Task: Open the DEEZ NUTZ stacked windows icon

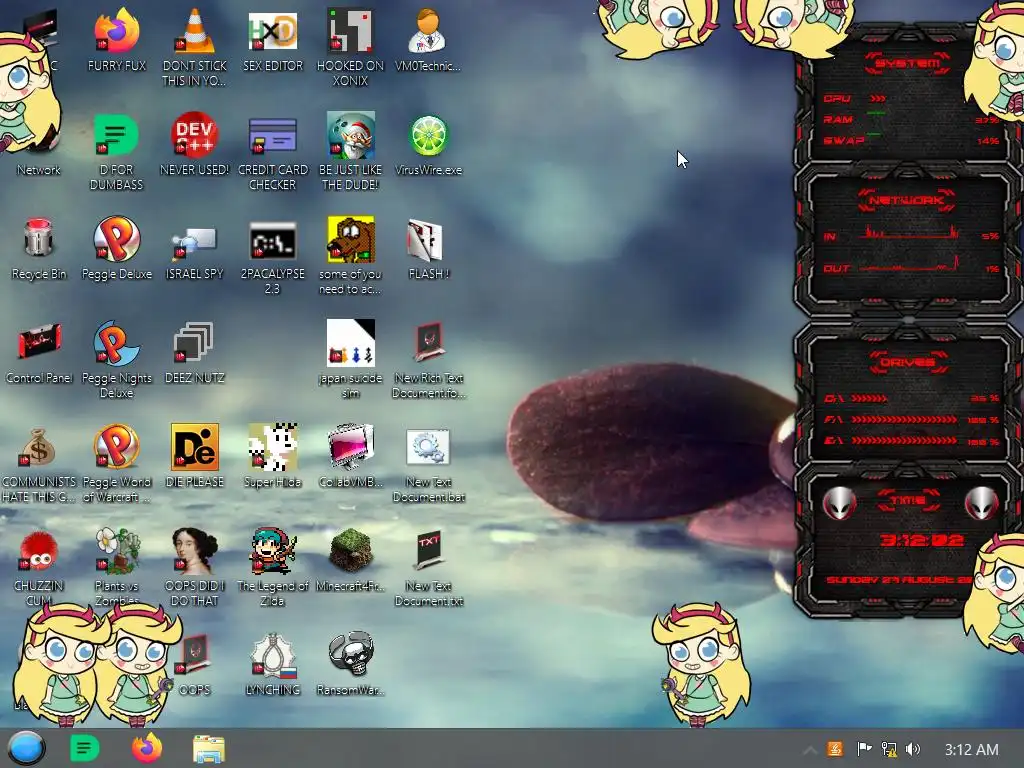Action: (194, 342)
